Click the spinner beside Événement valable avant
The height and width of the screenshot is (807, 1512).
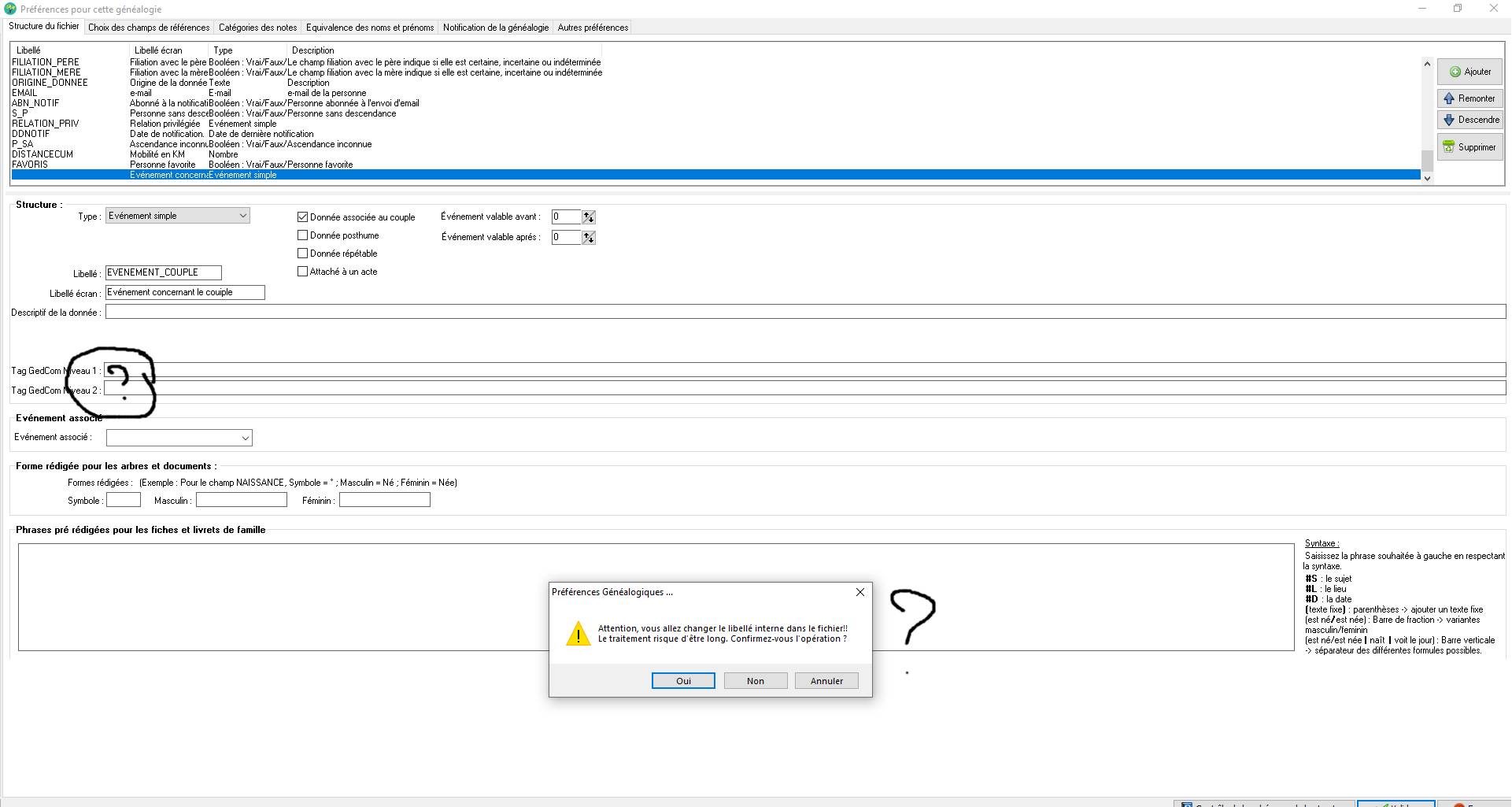click(589, 217)
